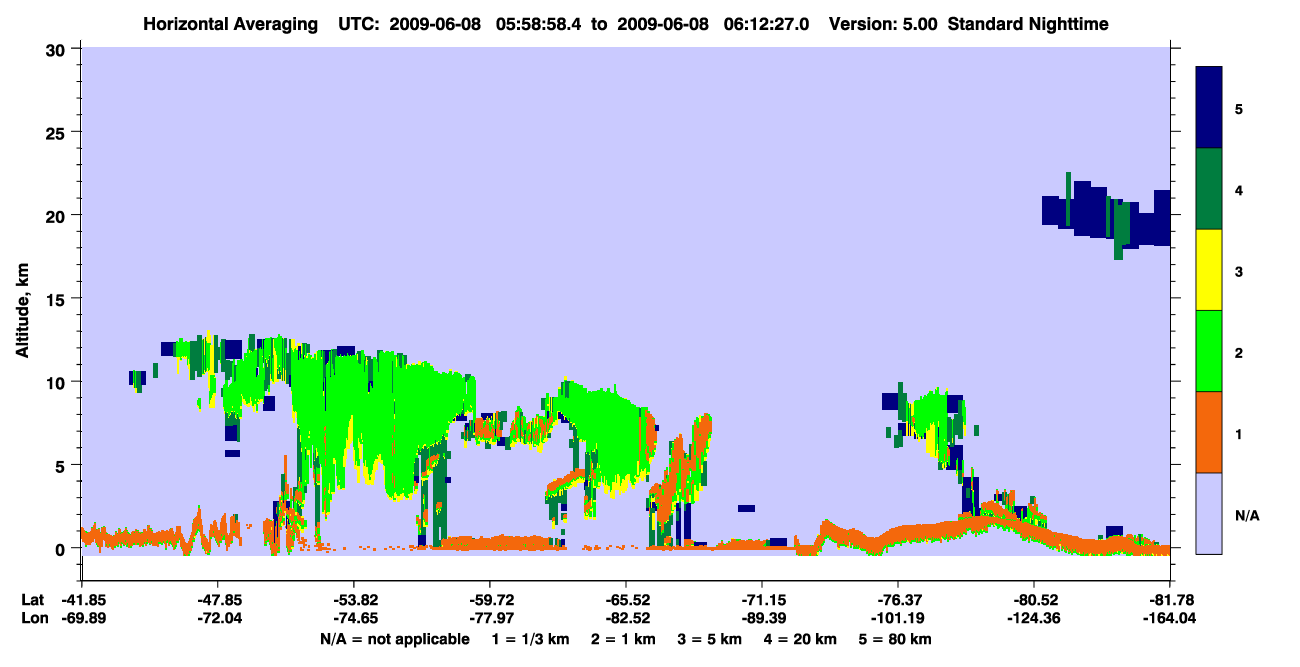Click the dark blue legend swatch labeled 5
This screenshot has height=667, width=1300.
point(1209,108)
